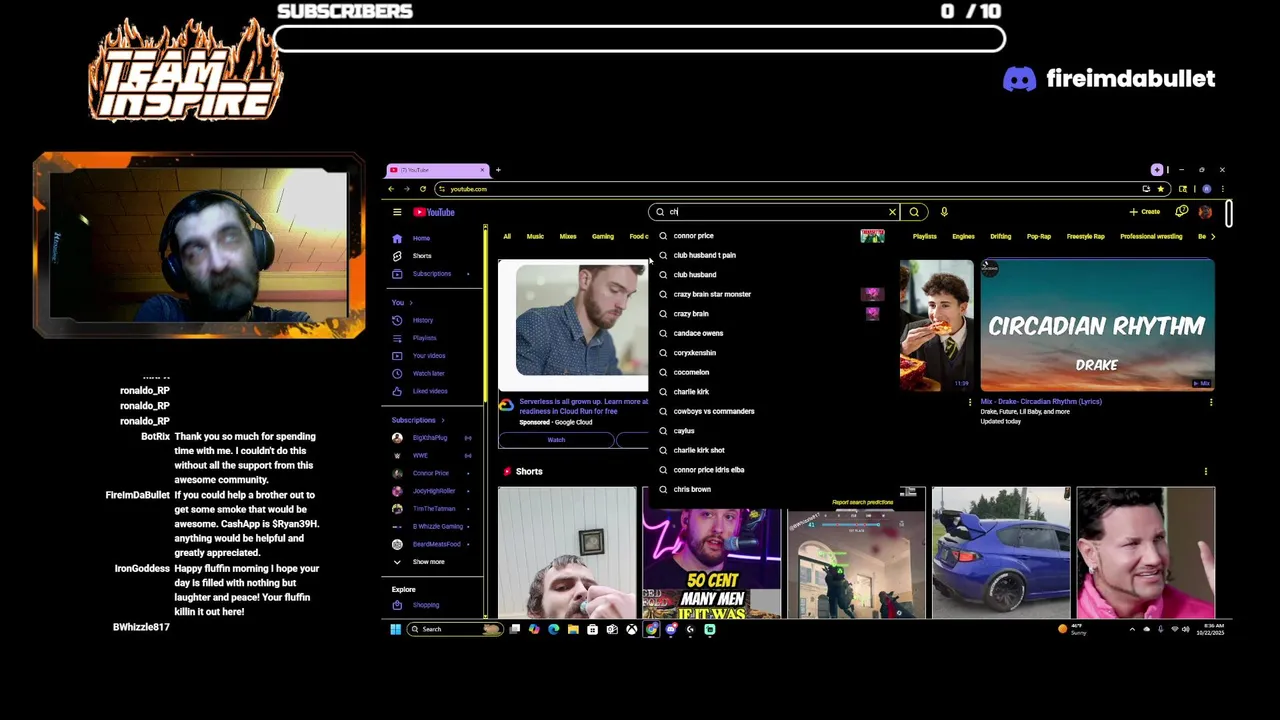Image resolution: width=1280 pixels, height=720 pixels.
Task: Click the Create button
Action: (1145, 212)
